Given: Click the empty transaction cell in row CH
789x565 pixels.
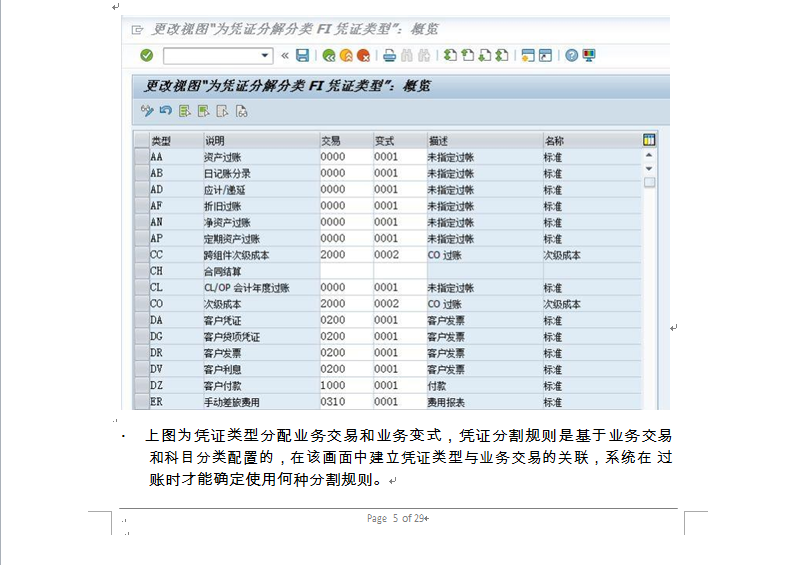Looking at the screenshot, I should (347, 271).
